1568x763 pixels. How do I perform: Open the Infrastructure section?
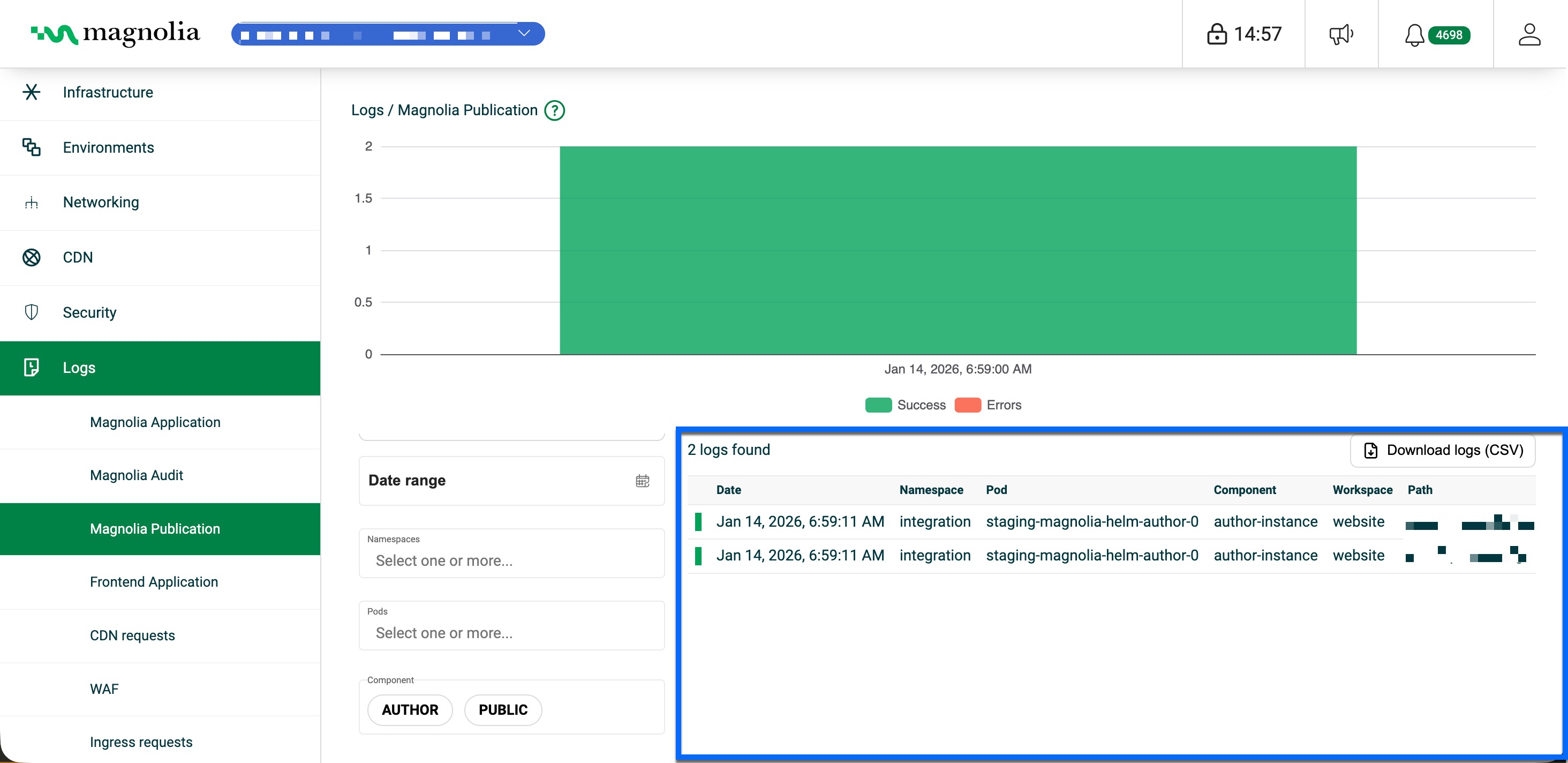click(x=108, y=92)
